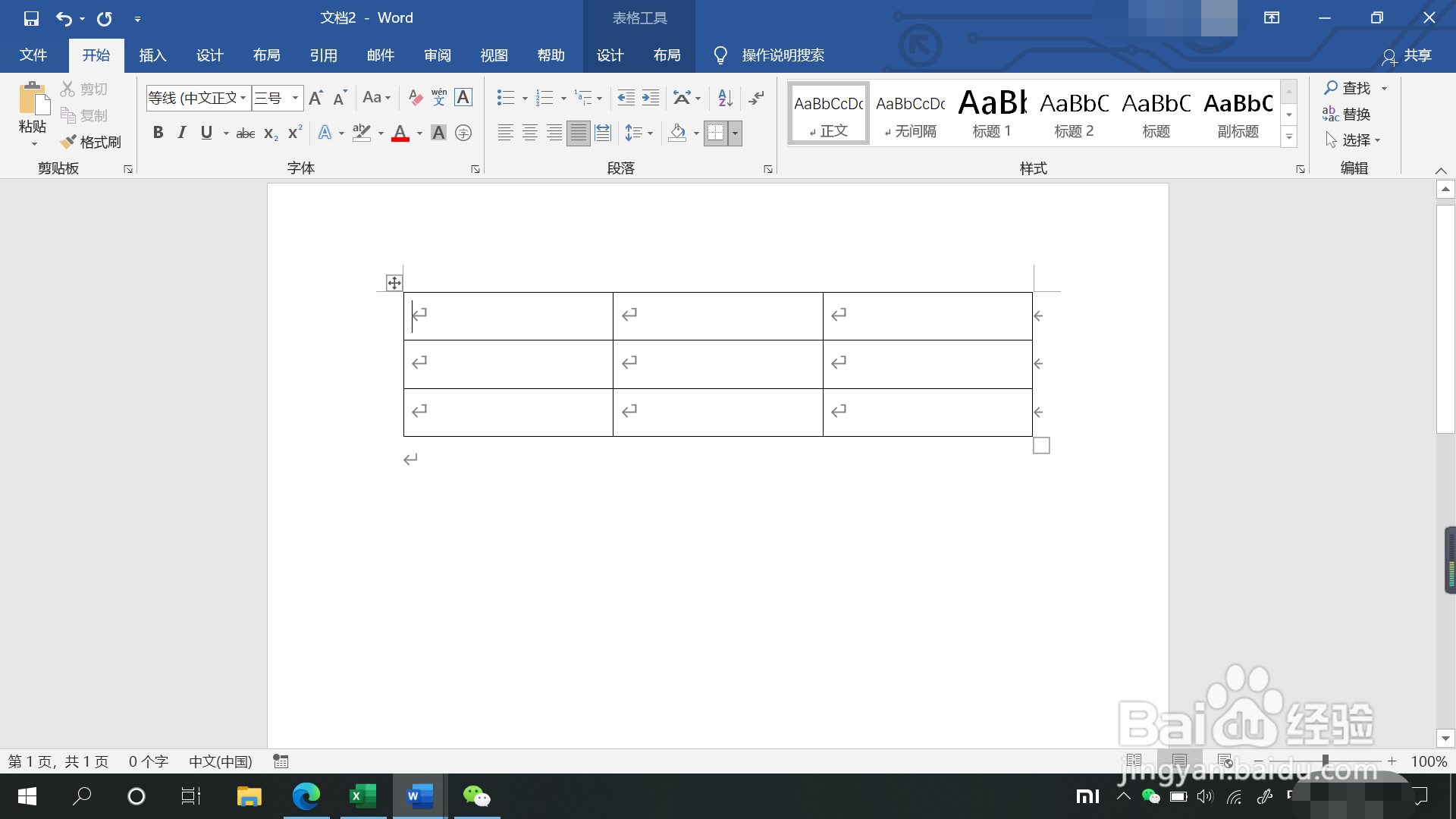
Task: Click the Sort icon in the paragraph group
Action: [x=725, y=98]
